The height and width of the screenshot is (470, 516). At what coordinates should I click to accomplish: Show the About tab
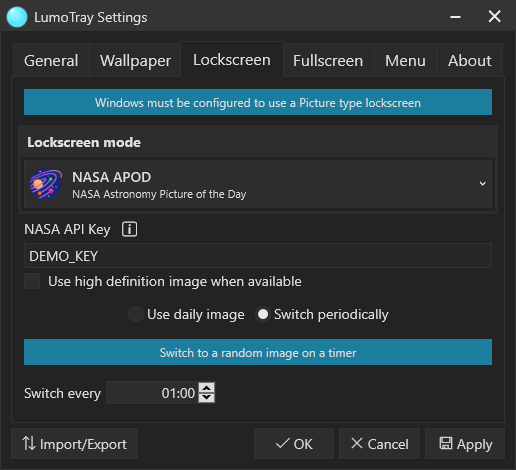tap(470, 61)
